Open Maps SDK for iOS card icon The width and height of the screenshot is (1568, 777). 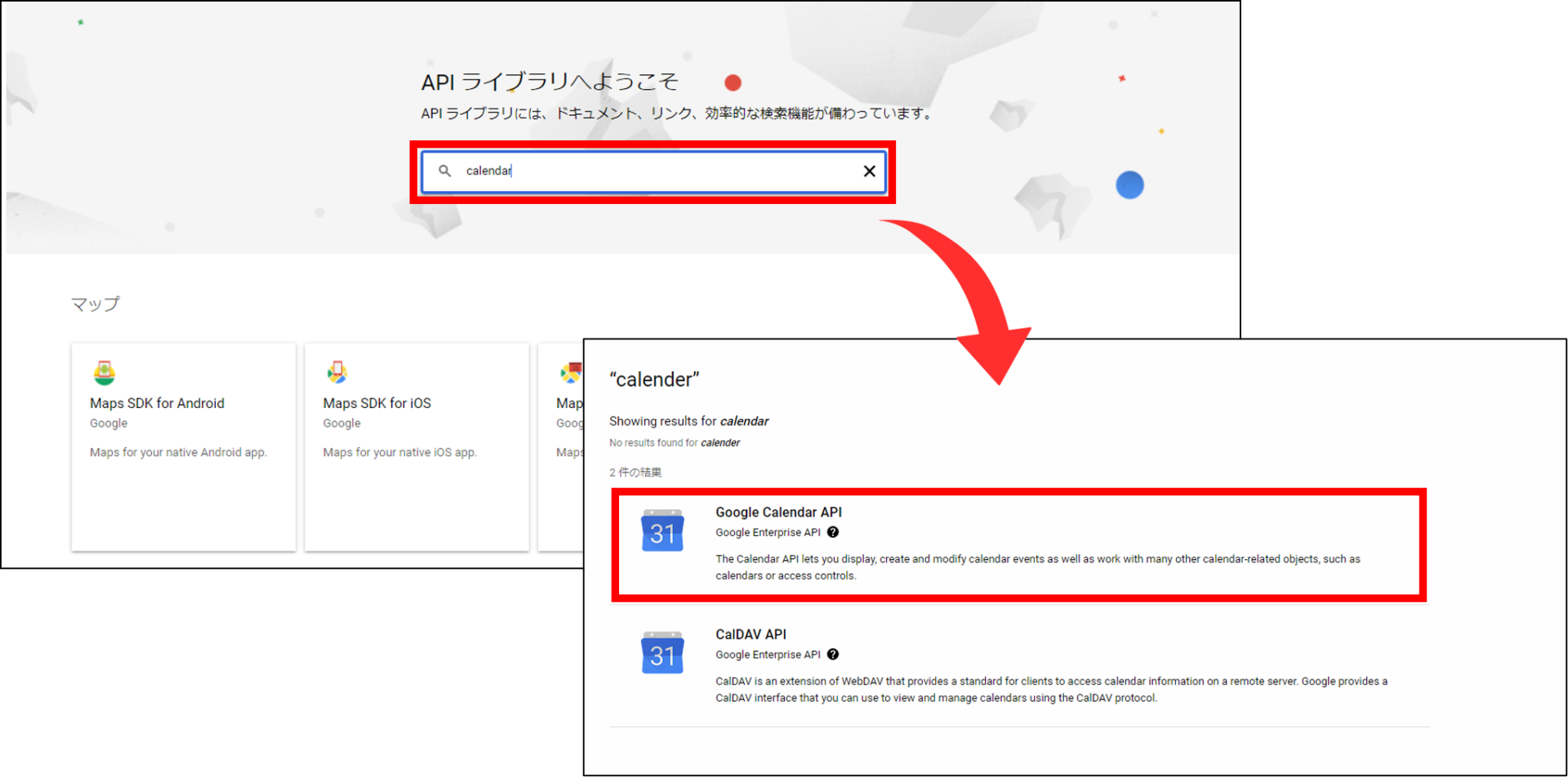pos(337,373)
